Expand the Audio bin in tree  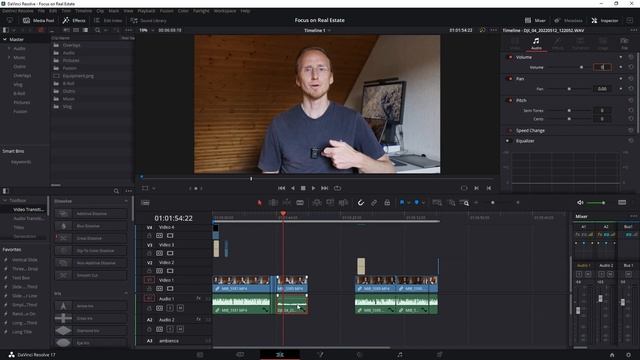(9, 49)
